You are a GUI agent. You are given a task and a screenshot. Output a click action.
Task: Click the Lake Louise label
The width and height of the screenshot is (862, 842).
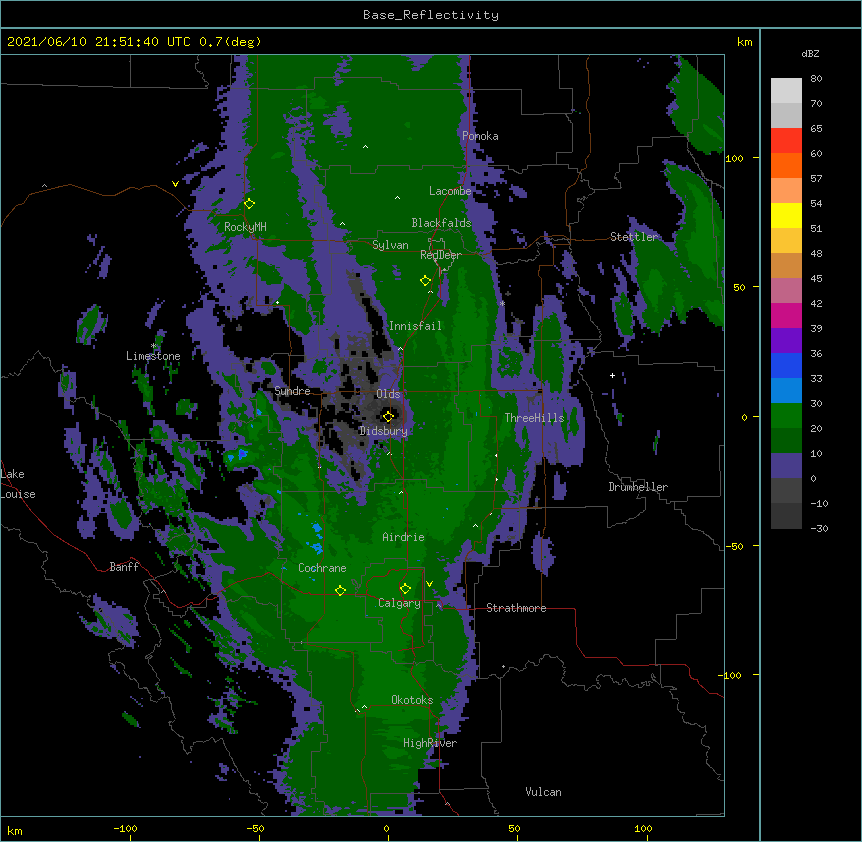click(x=18, y=484)
